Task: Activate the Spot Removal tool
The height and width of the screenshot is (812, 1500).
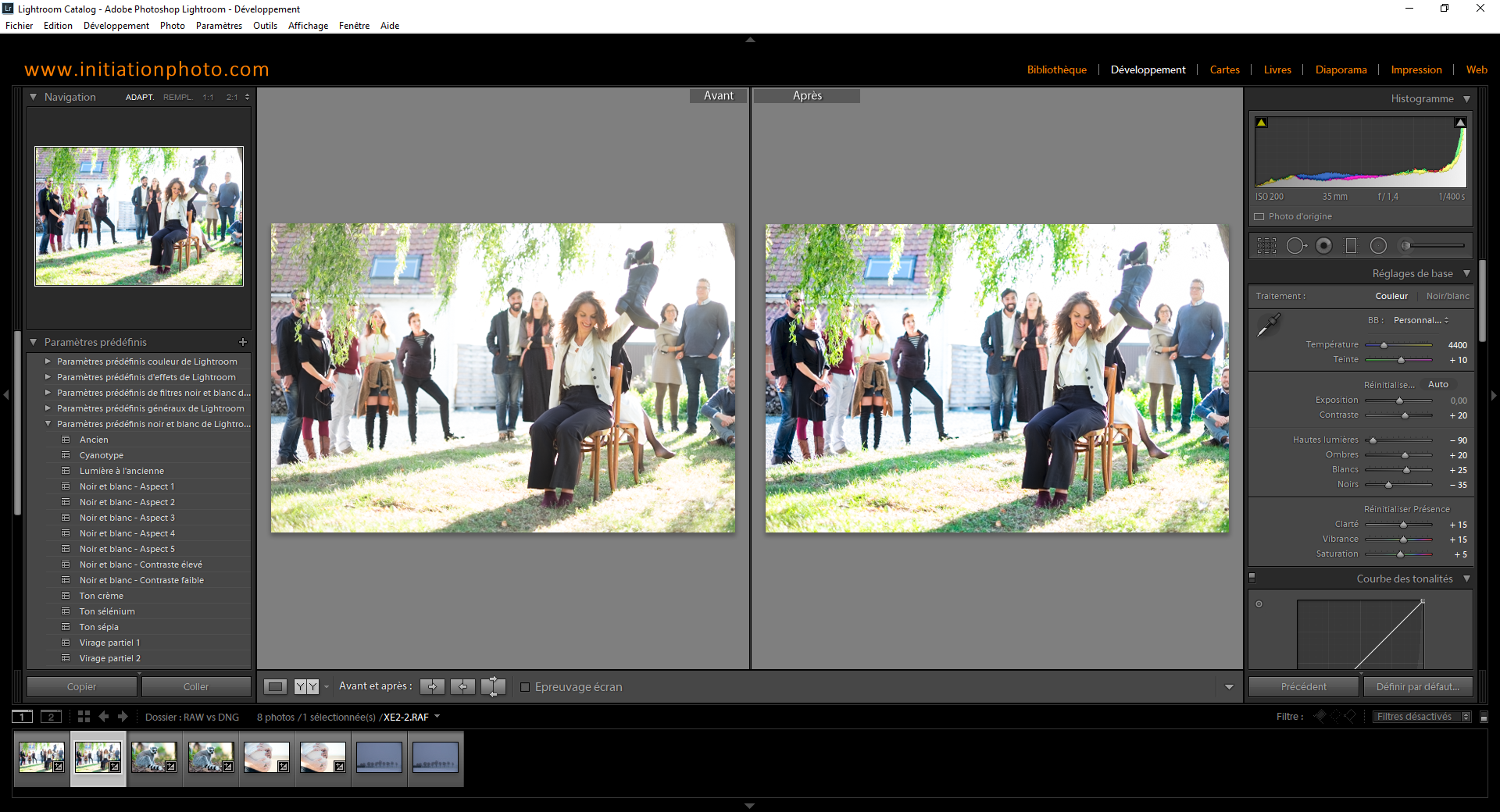Action: (1295, 246)
